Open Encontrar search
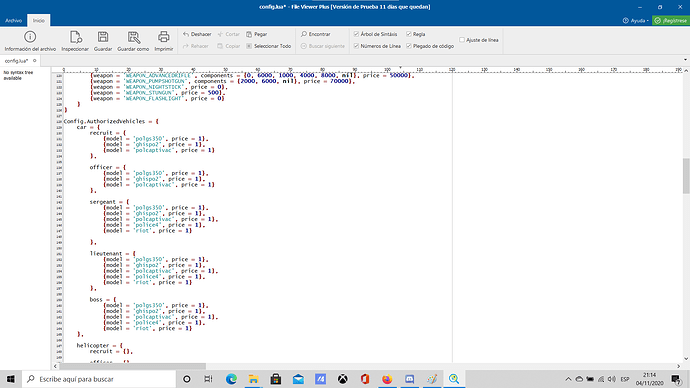The width and height of the screenshot is (690, 388). pyautogui.click(x=316, y=34)
